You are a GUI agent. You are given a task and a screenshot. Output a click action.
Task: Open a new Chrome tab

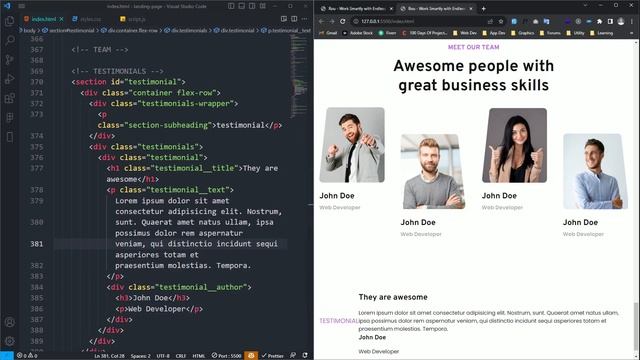tap(484, 9)
